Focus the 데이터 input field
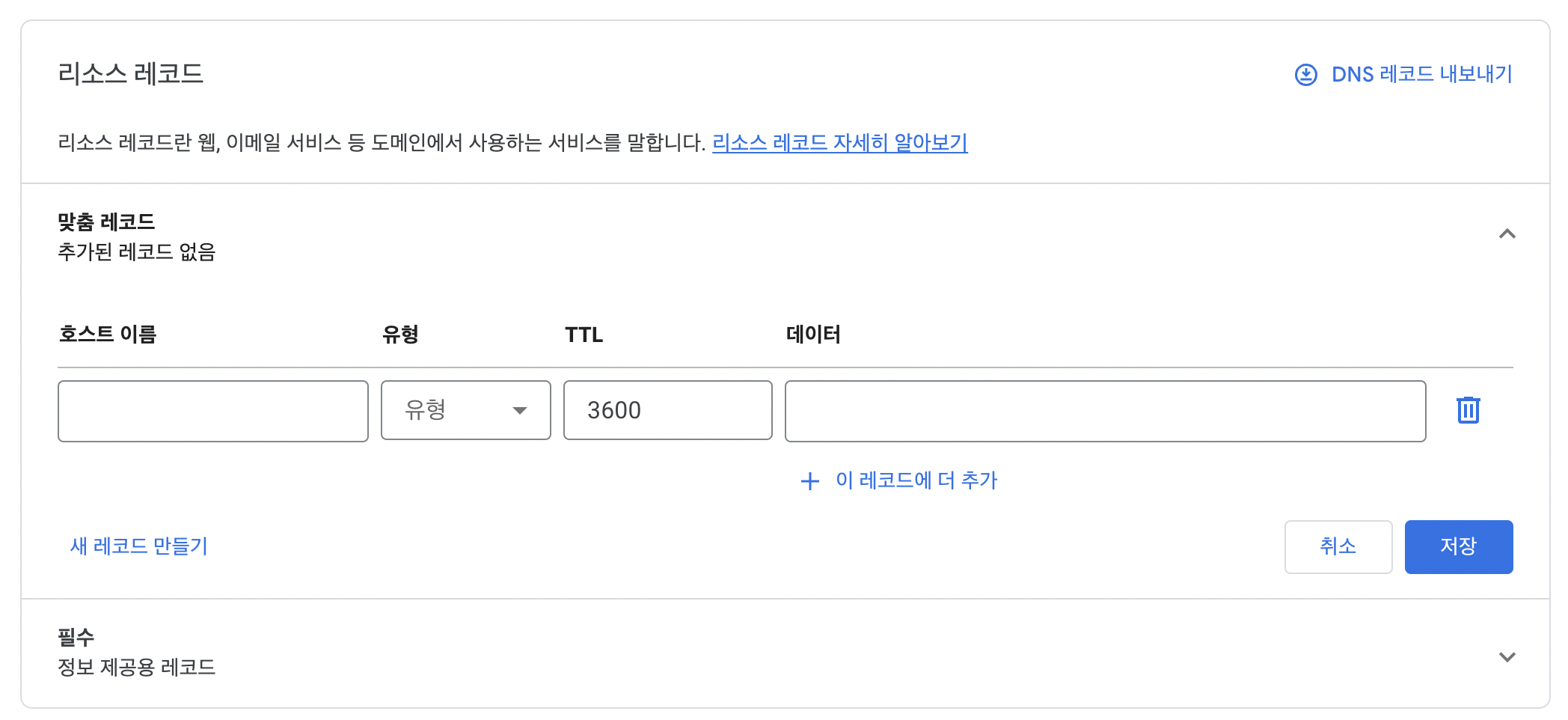This screenshot has height=720, width=1568. (1105, 411)
